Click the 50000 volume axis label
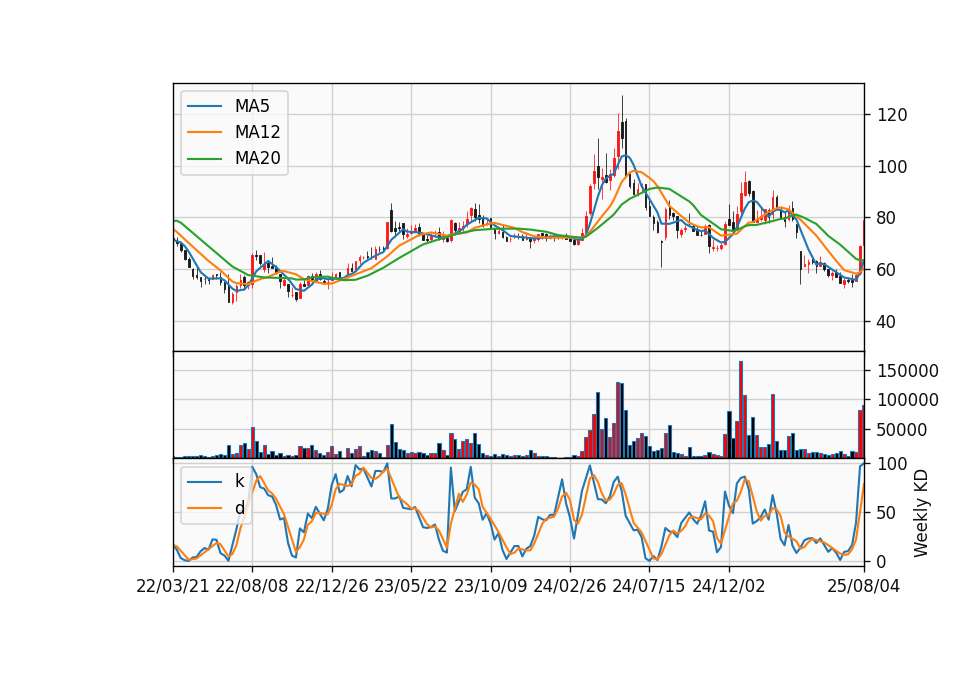960x690 pixels. (x=902, y=430)
